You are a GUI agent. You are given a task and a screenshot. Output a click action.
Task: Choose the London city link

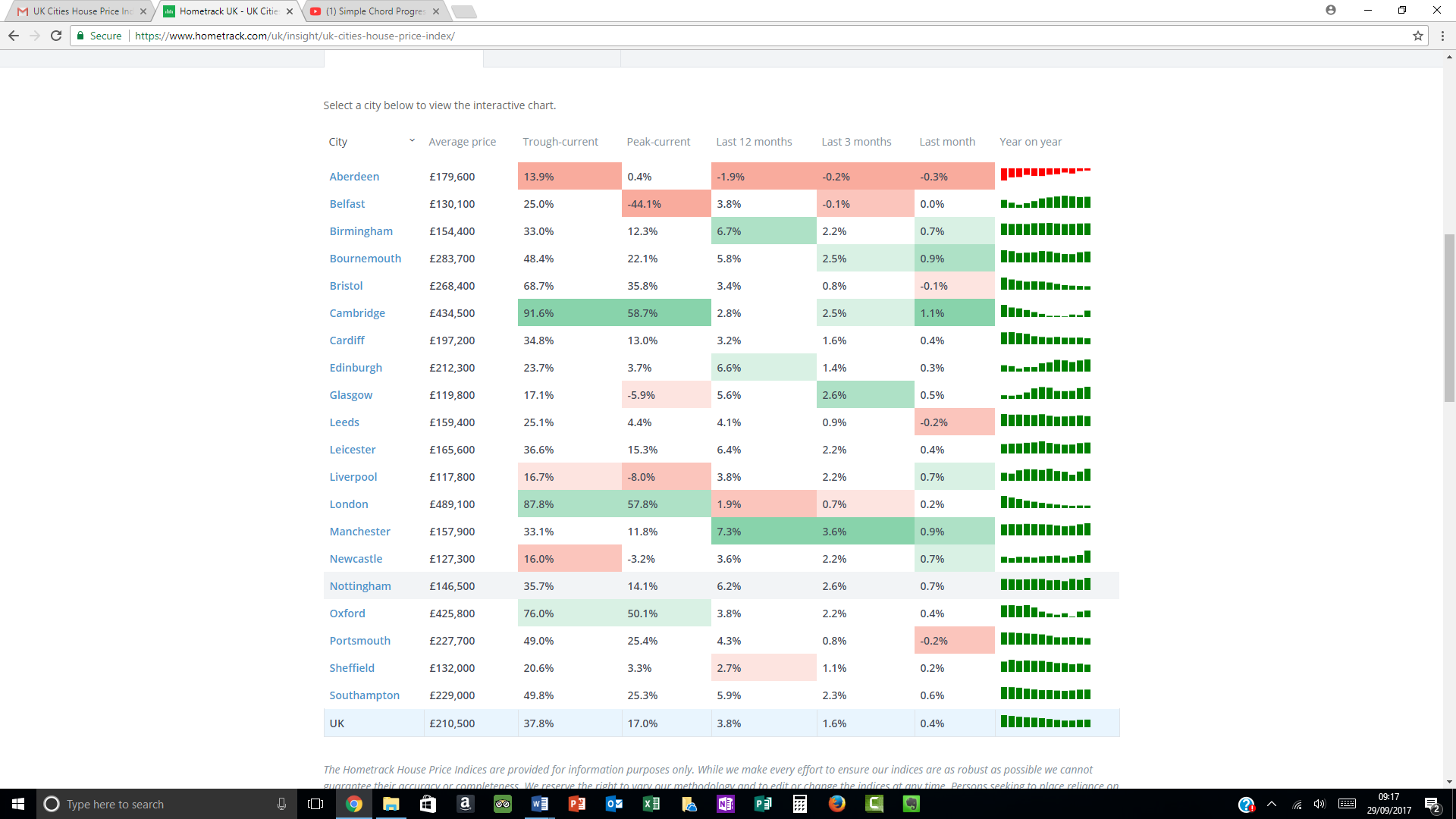[x=349, y=504]
